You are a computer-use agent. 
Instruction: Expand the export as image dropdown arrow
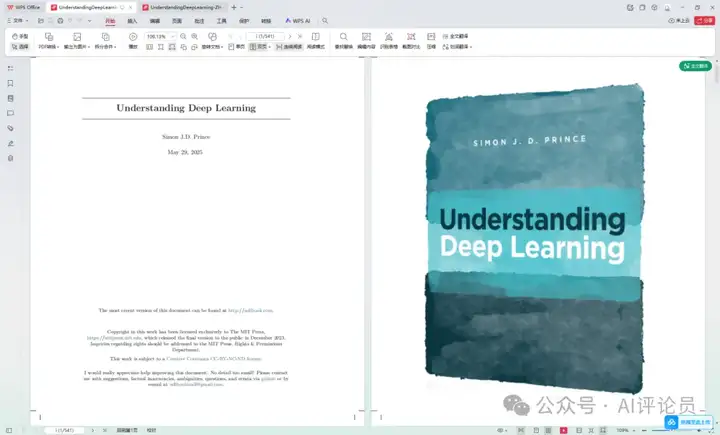tap(89, 47)
